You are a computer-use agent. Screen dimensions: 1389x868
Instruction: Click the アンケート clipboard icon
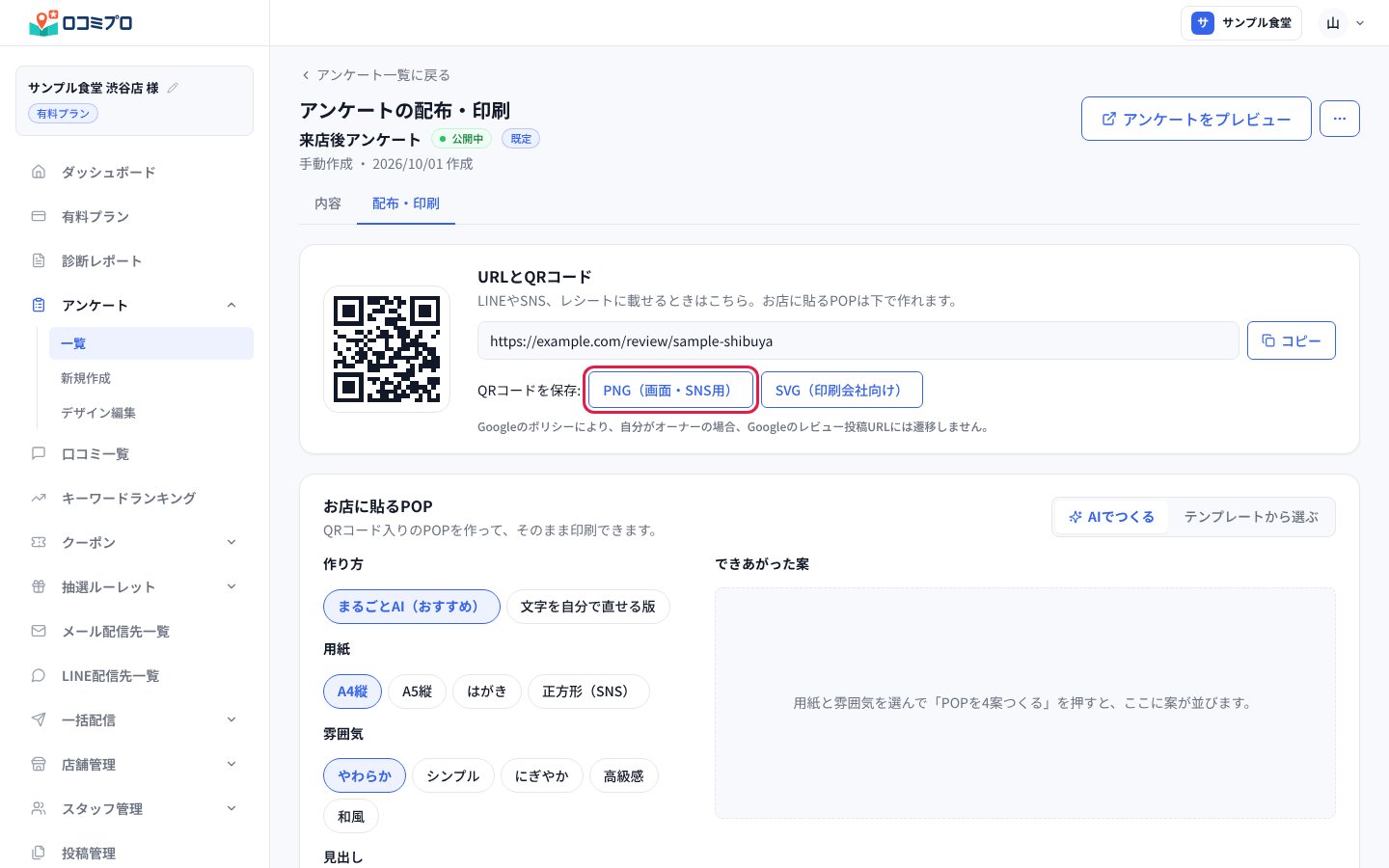39,305
